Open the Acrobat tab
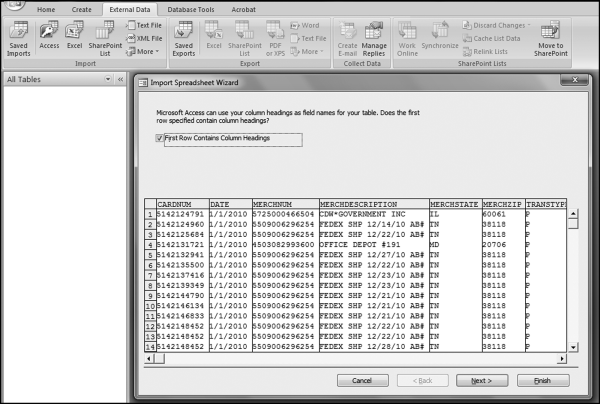This screenshot has height=404, width=600. tap(243, 10)
